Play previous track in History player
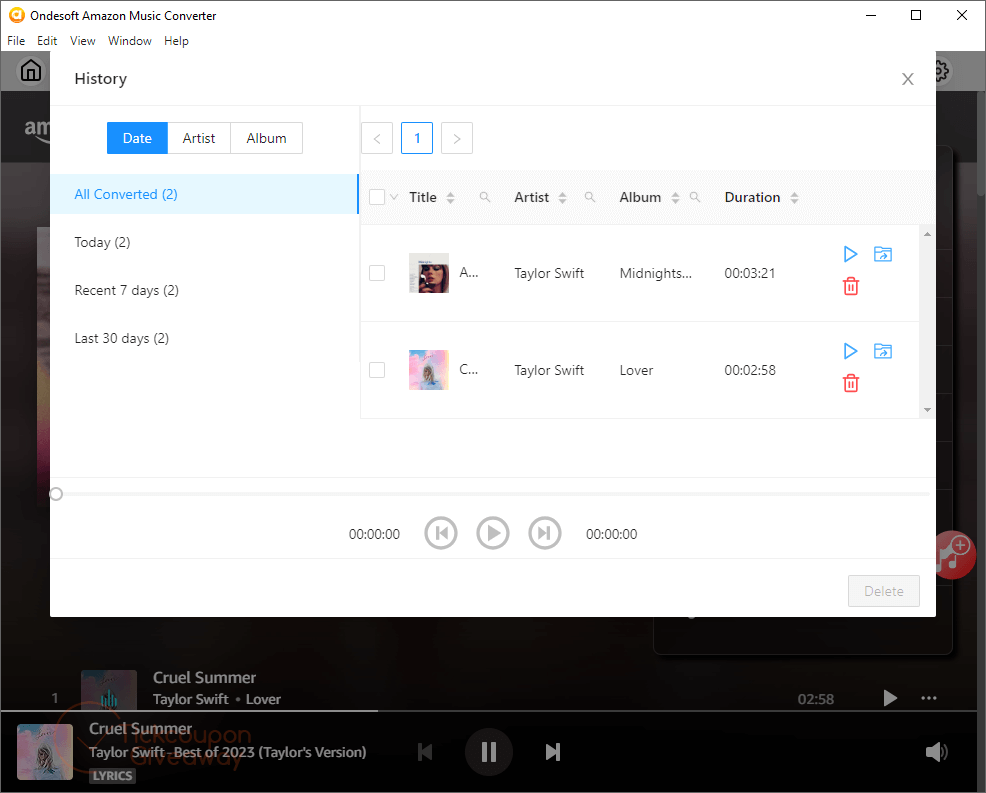Screen dimensions: 986x793 coord(441,533)
